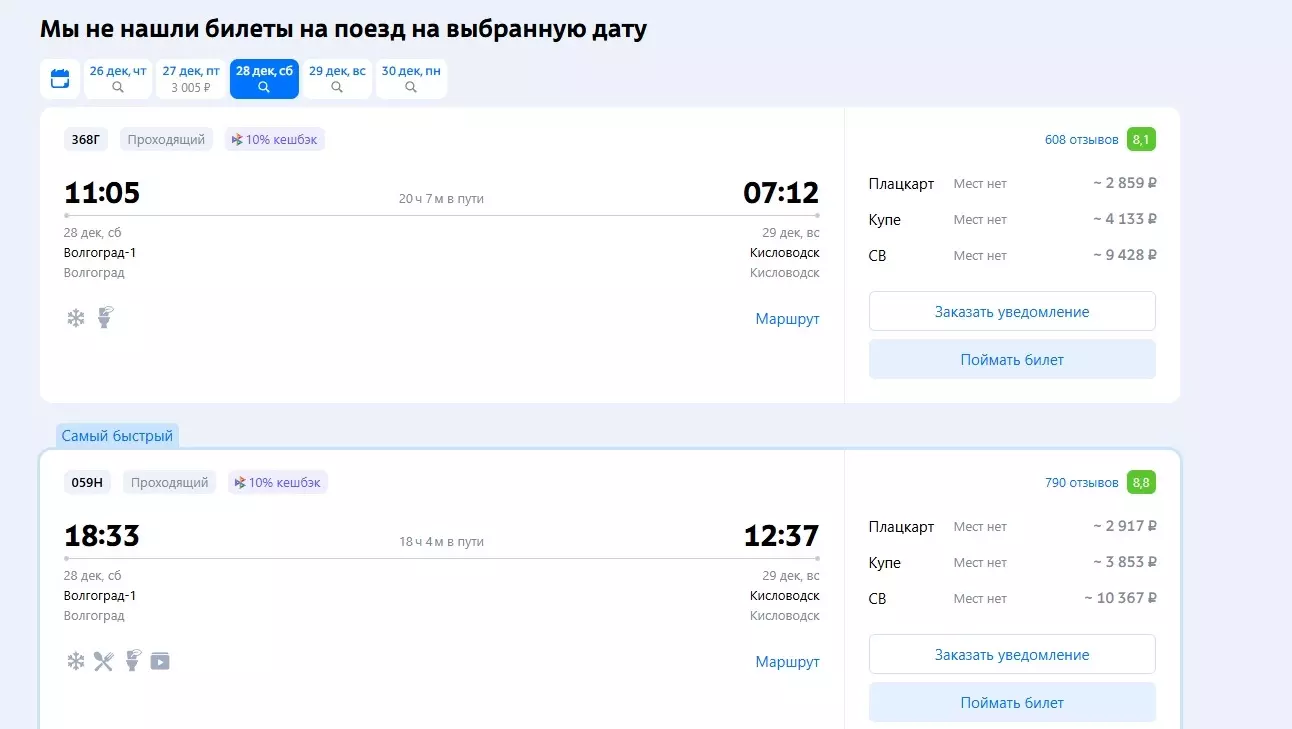This screenshot has height=729, width=1292.
Task: Click departure time 18:33
Action: point(102,536)
